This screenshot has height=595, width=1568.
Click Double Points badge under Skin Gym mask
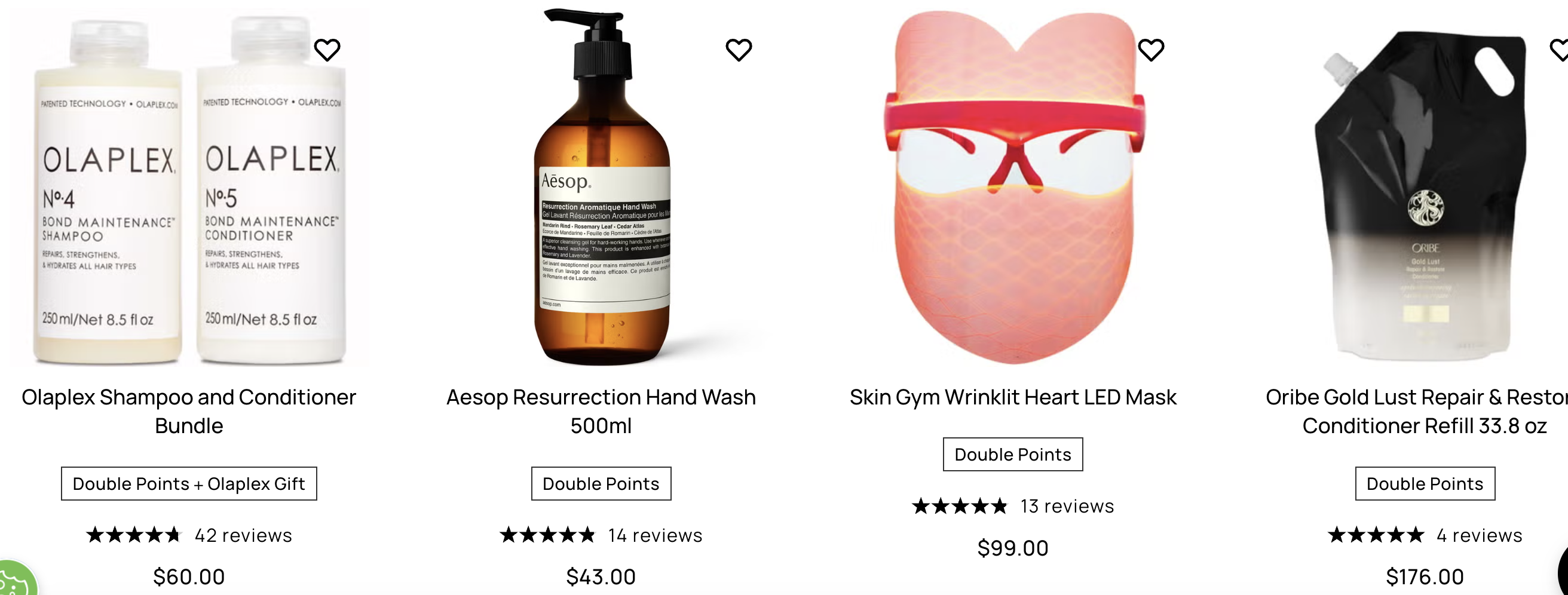[1013, 455]
